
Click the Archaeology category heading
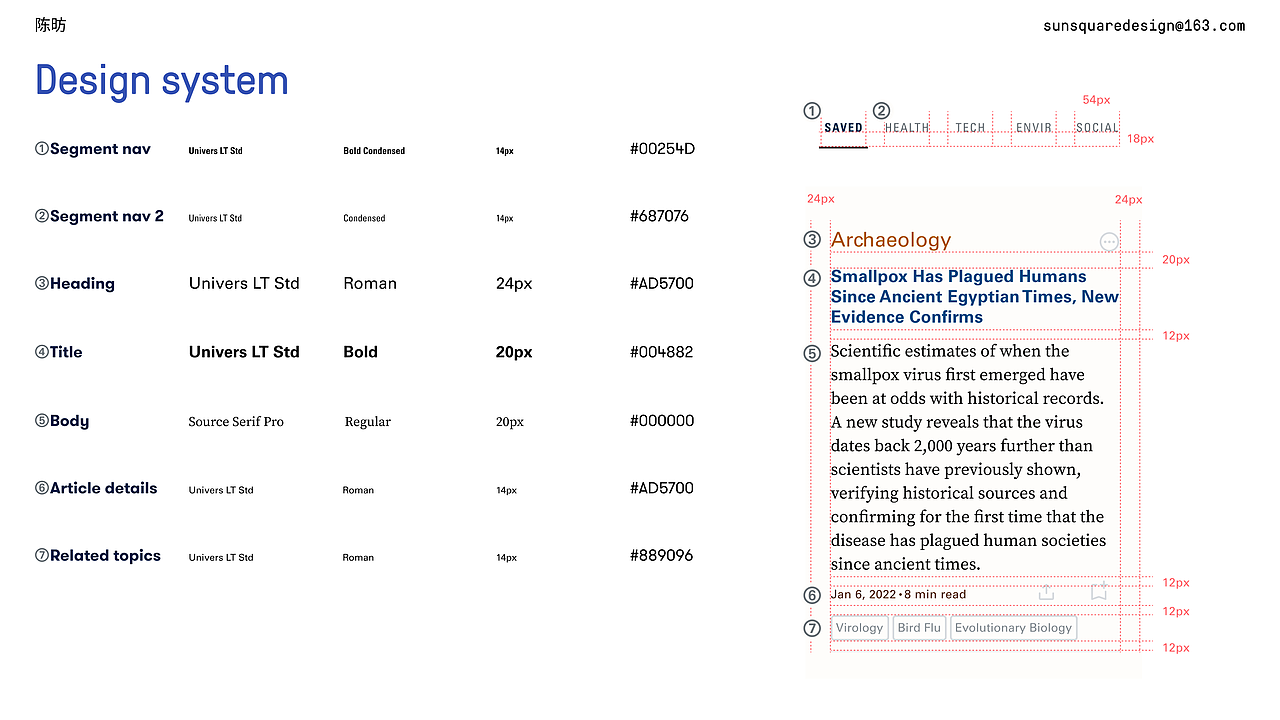pos(891,240)
